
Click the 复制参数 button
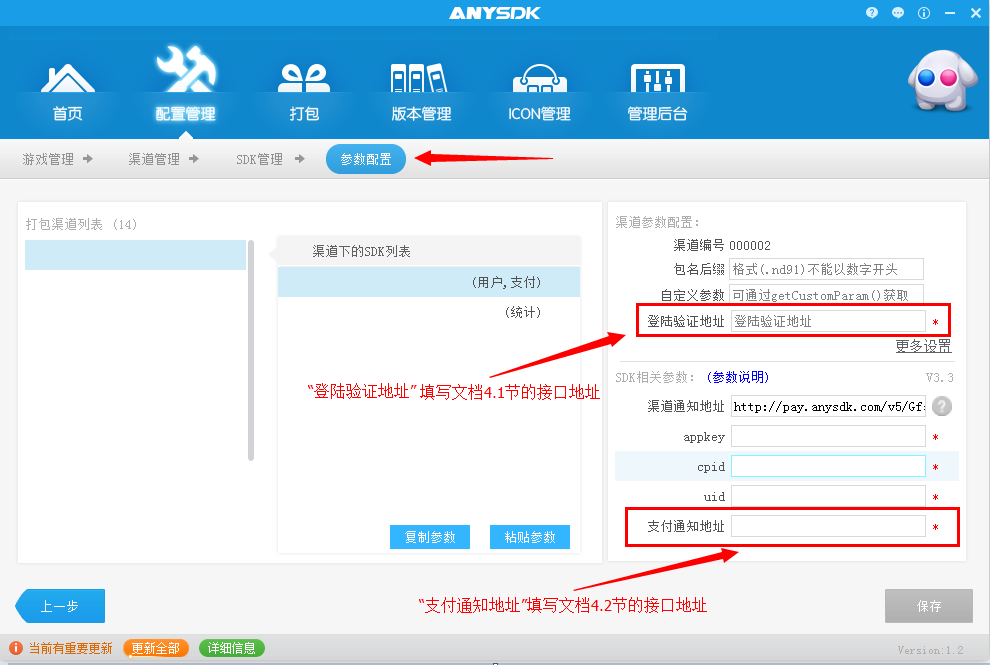(x=430, y=537)
